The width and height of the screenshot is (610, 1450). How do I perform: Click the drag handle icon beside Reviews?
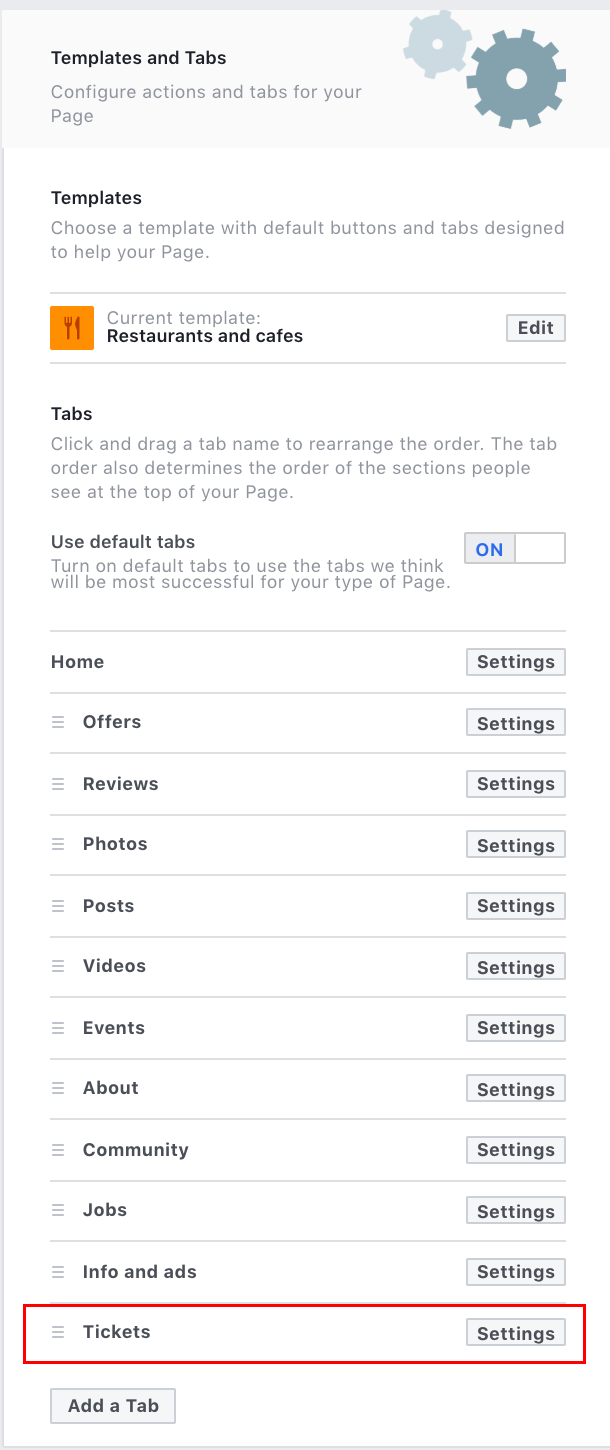coord(58,784)
